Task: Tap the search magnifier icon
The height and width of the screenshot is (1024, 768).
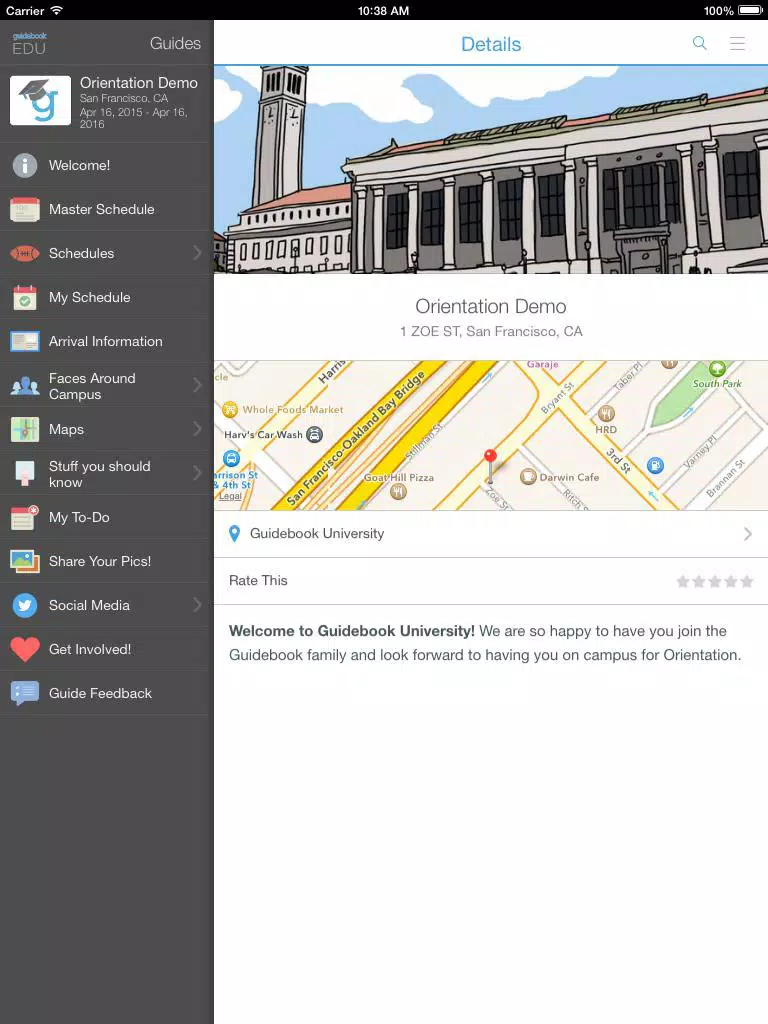Action: (699, 43)
